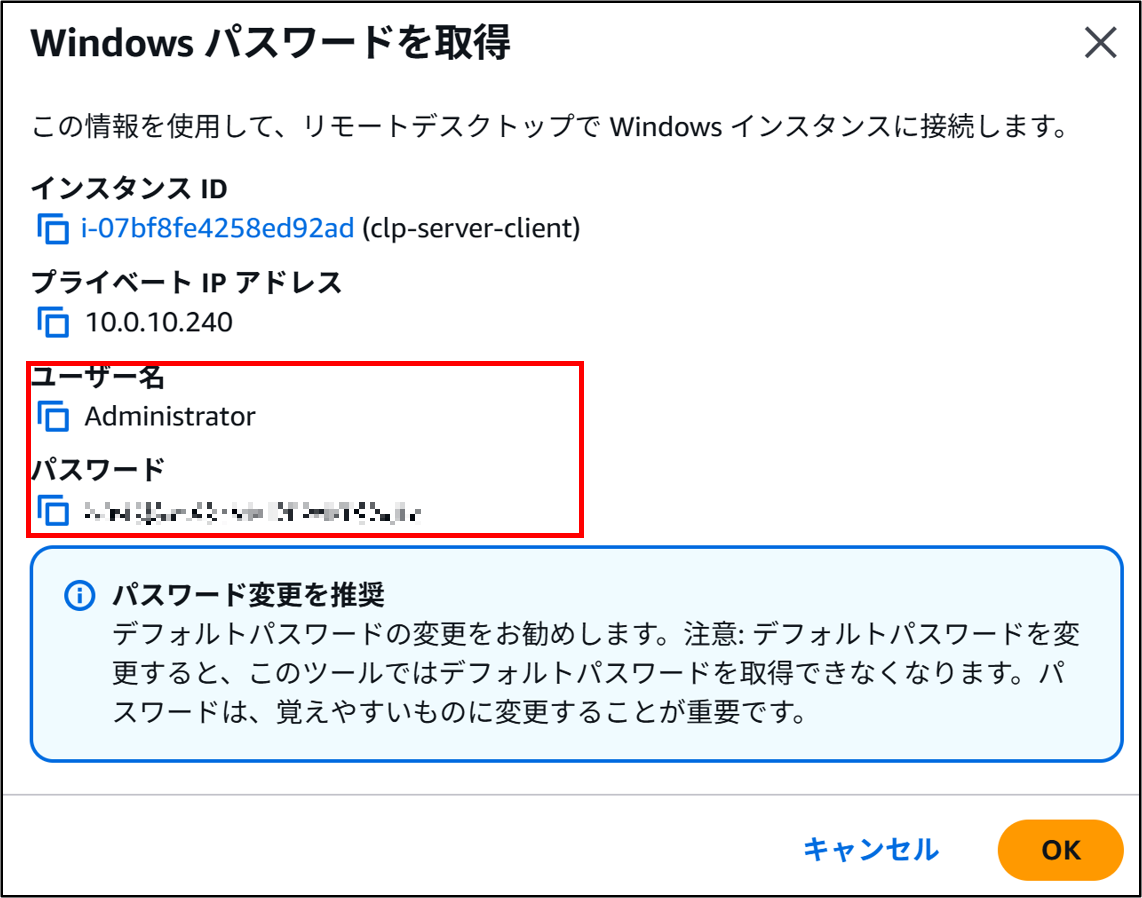Copy the private IP address 10.0.10.240
The height and width of the screenshot is (898, 1142).
pos(53,323)
